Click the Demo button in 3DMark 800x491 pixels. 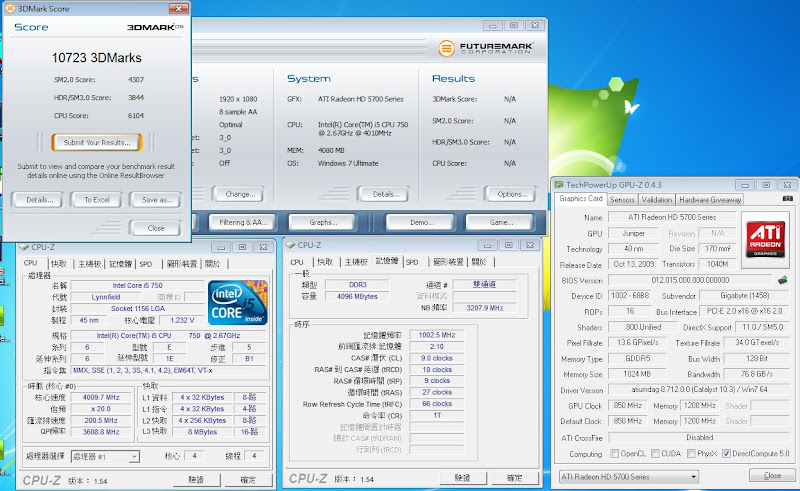pos(421,223)
